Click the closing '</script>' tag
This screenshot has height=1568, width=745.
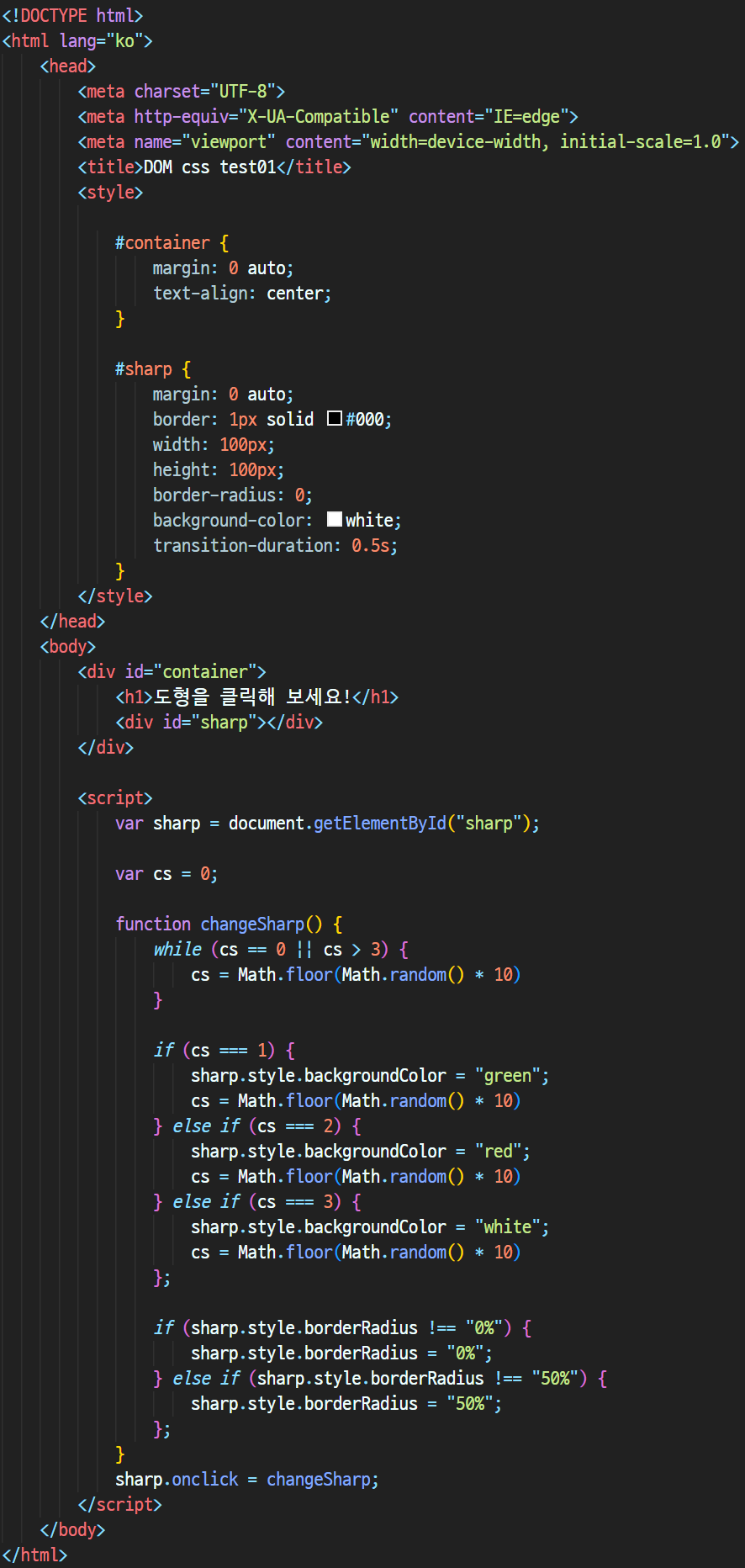[119, 1504]
